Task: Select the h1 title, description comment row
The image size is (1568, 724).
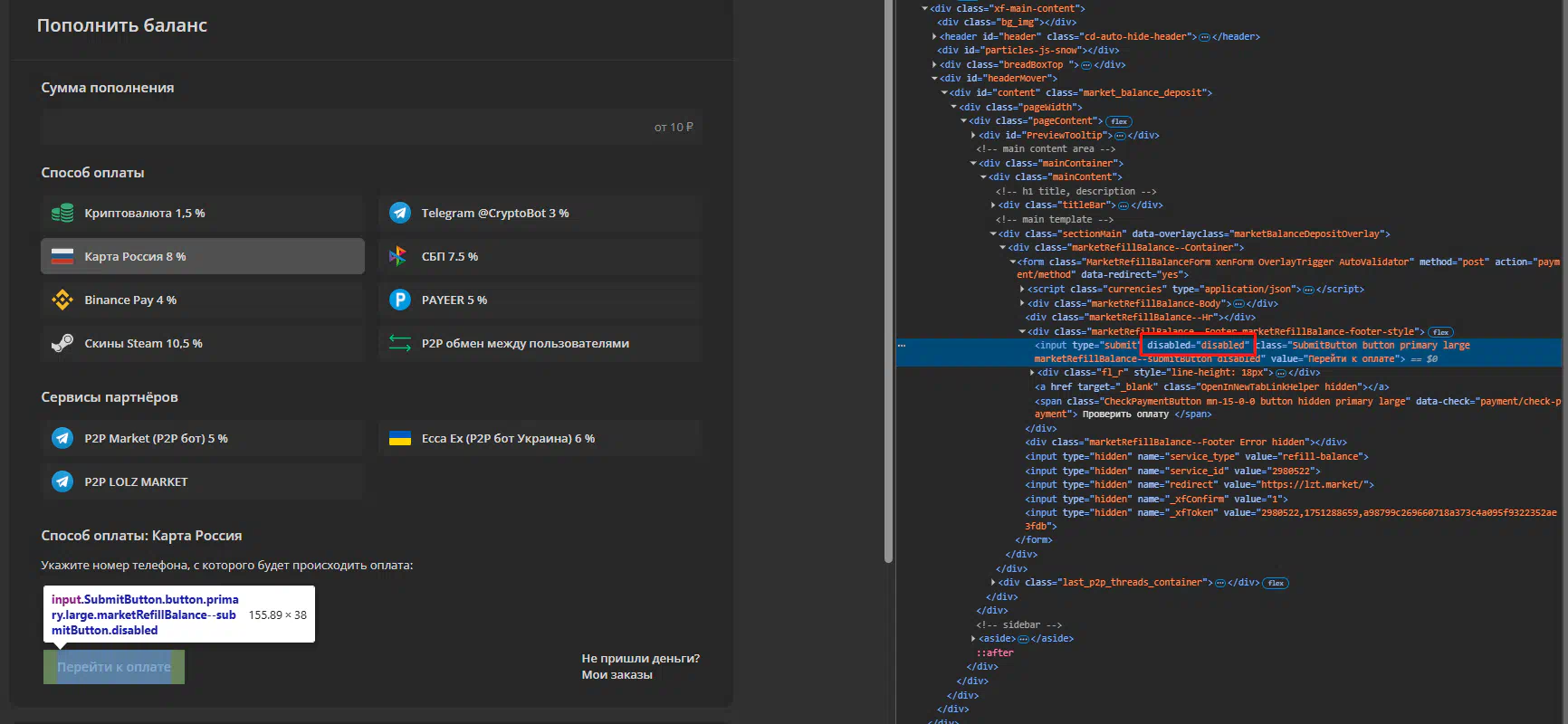Action: point(1076,192)
